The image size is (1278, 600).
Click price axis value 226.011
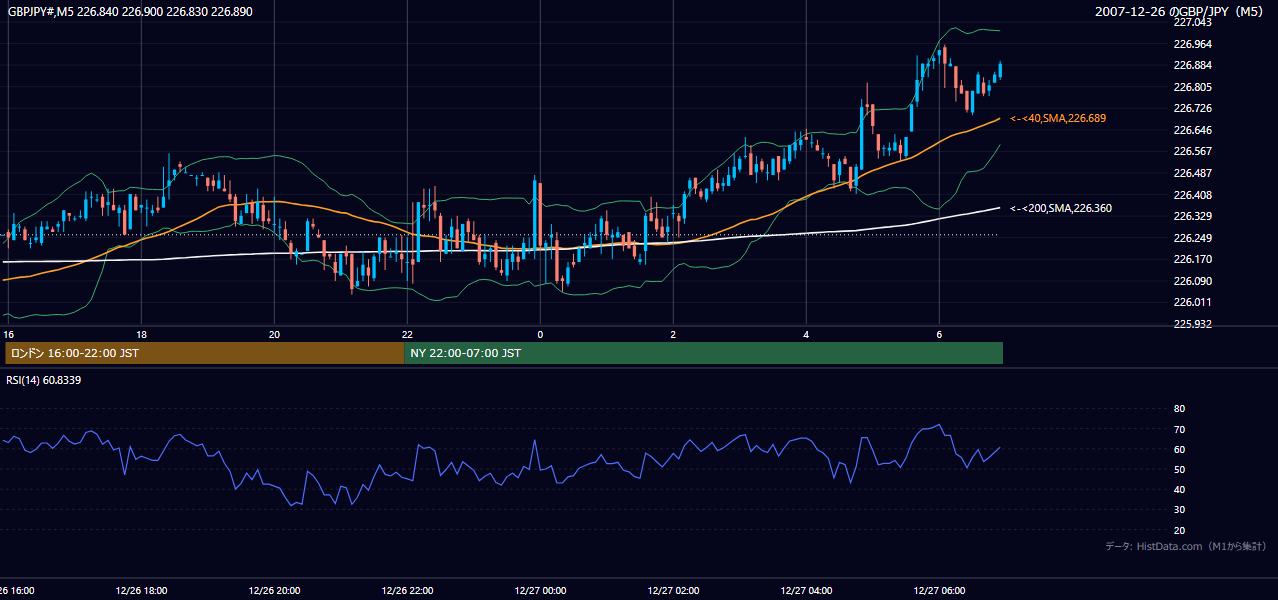(1192, 302)
